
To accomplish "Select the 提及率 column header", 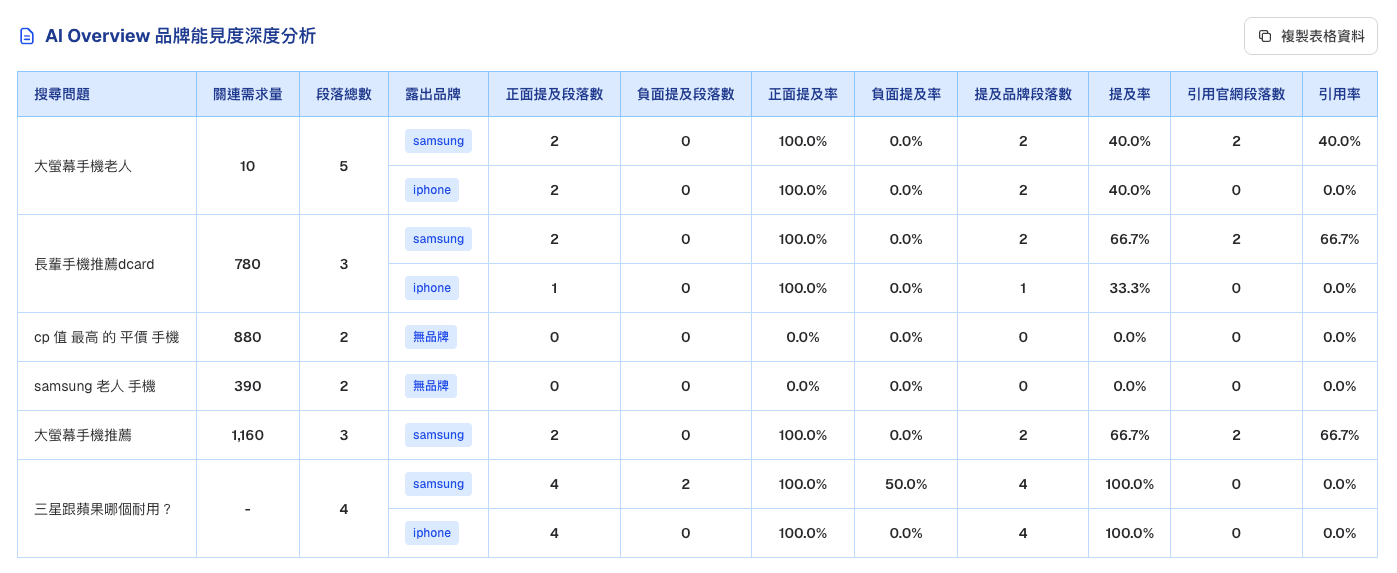I will tap(1130, 94).
